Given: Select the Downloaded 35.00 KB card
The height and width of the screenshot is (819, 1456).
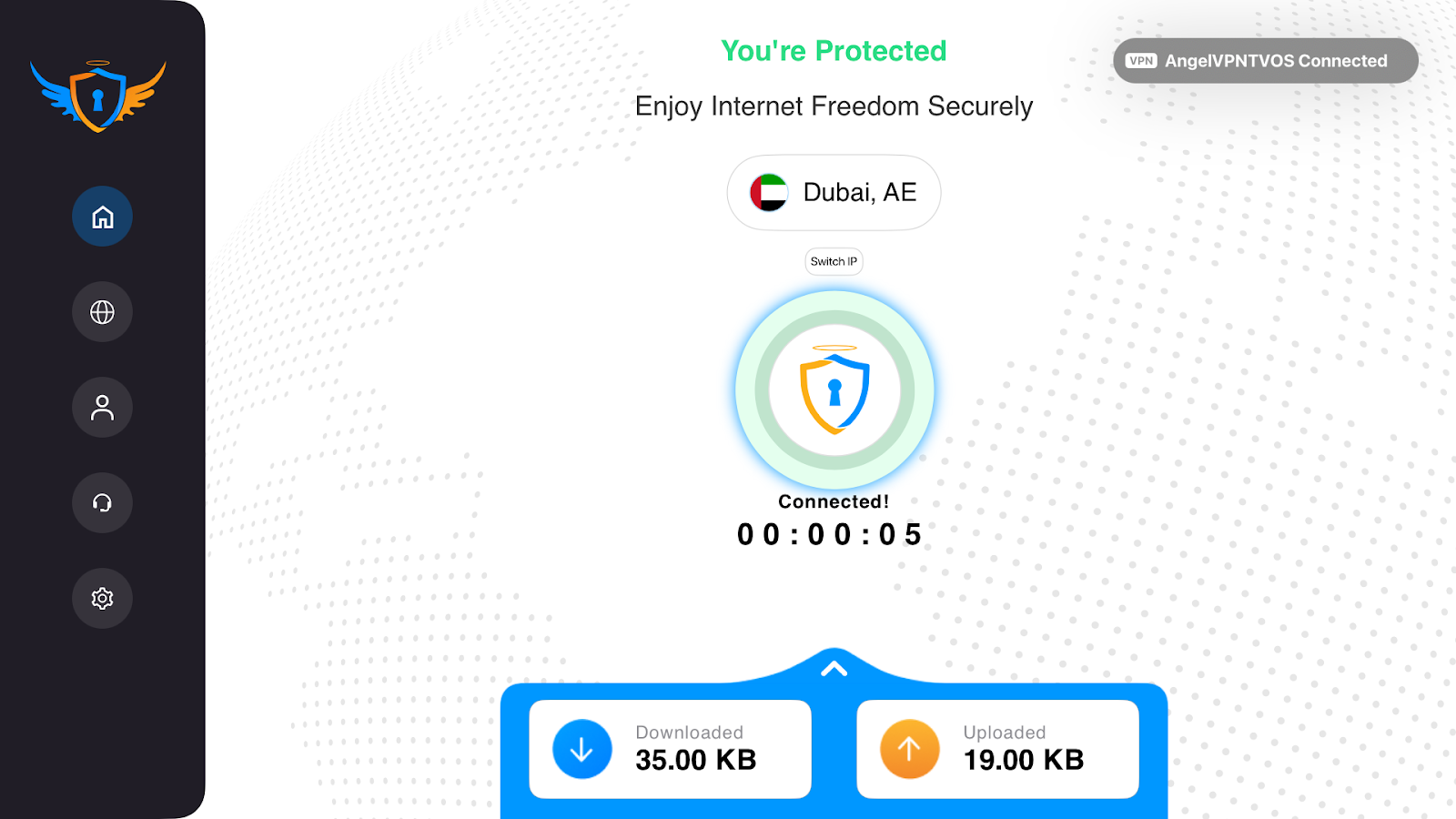Looking at the screenshot, I should 671,749.
